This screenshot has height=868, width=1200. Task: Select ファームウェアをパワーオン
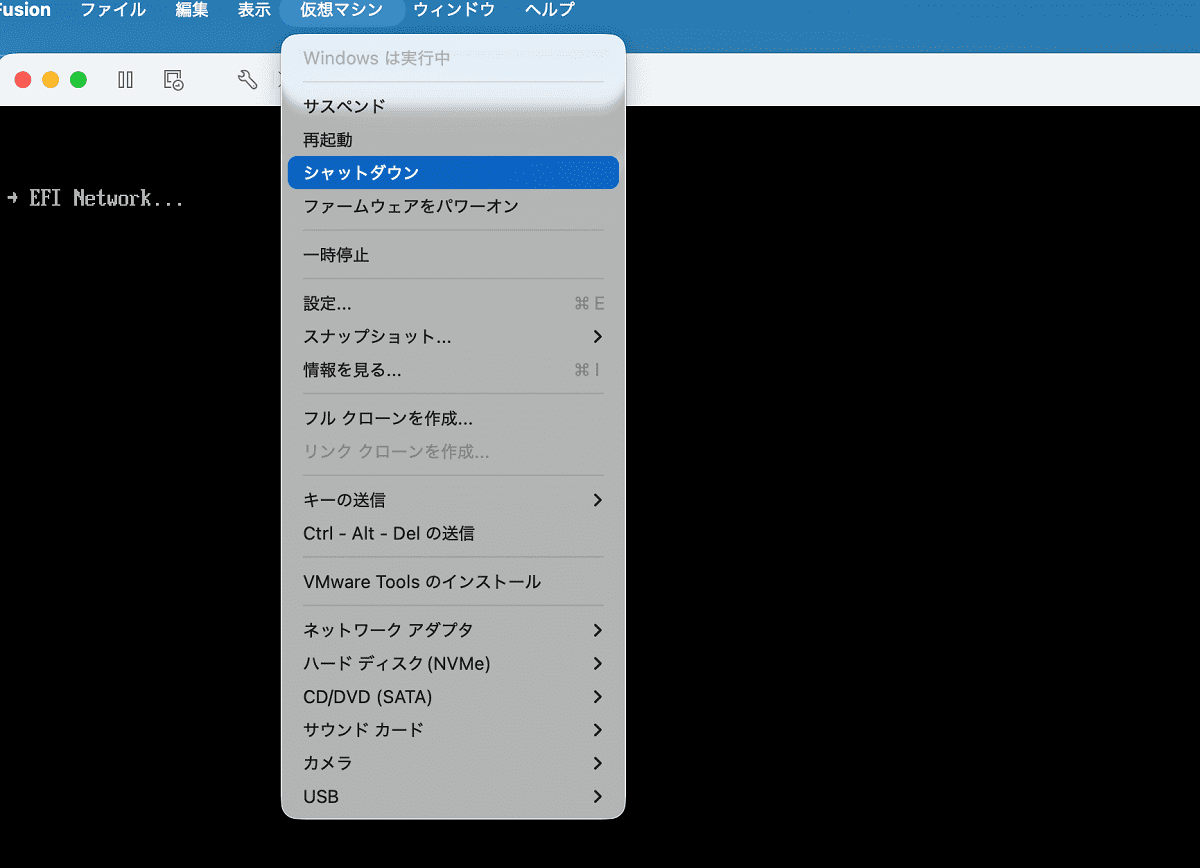coord(453,206)
